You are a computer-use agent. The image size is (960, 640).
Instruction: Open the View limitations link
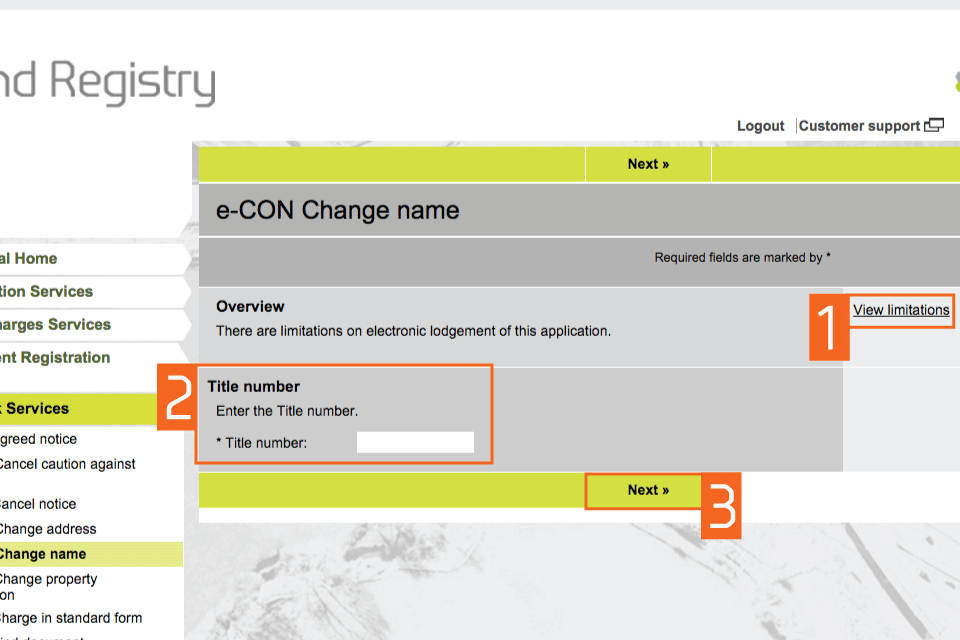pyautogui.click(x=901, y=310)
